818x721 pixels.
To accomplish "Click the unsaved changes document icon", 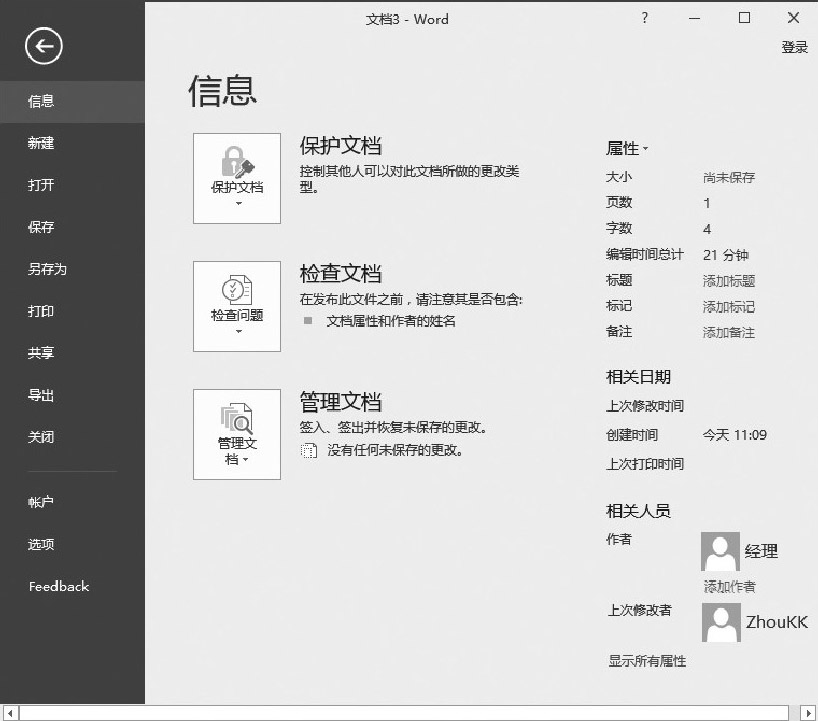I will [x=309, y=451].
